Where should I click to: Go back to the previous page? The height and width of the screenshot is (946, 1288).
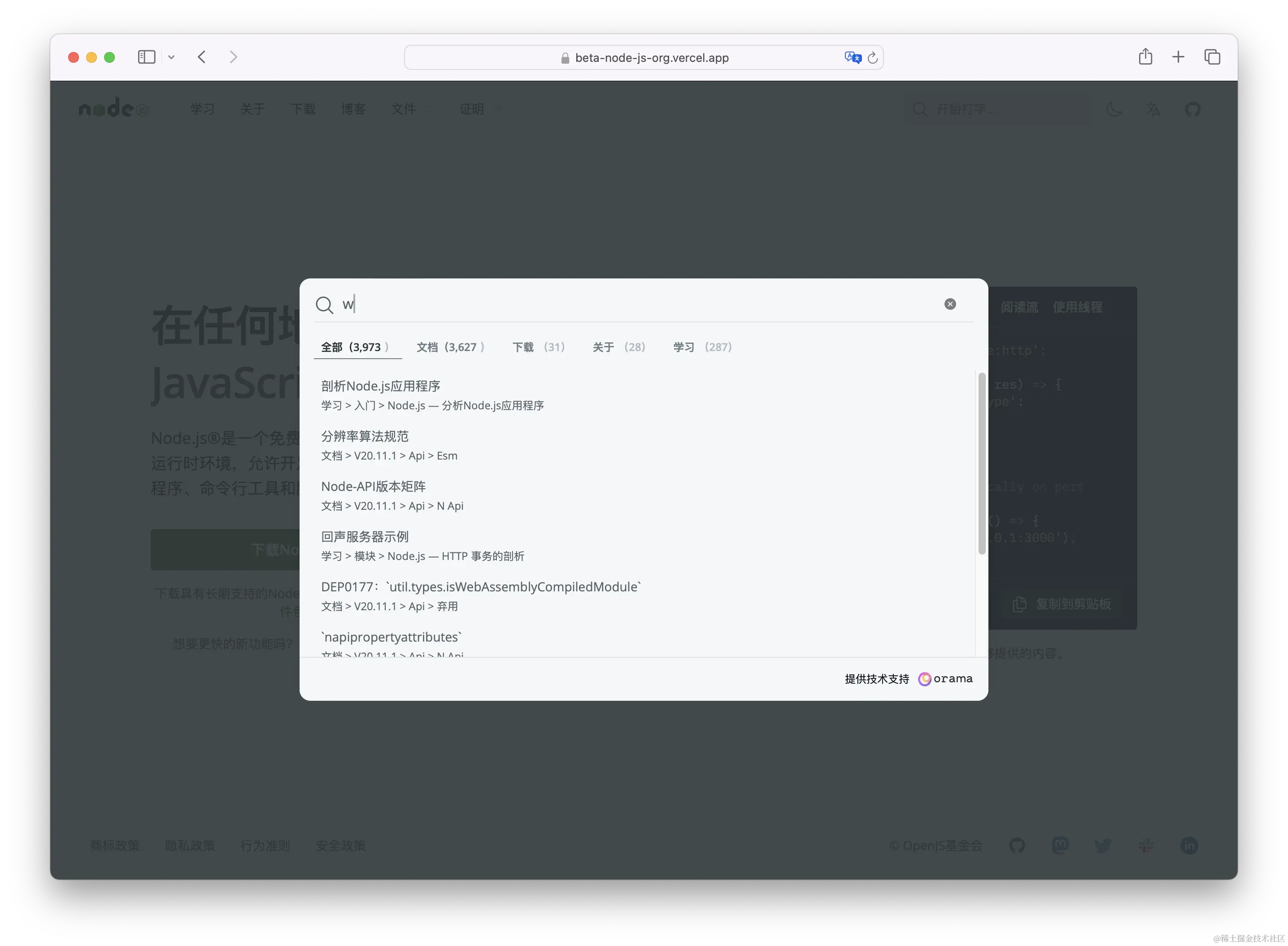pyautogui.click(x=202, y=57)
